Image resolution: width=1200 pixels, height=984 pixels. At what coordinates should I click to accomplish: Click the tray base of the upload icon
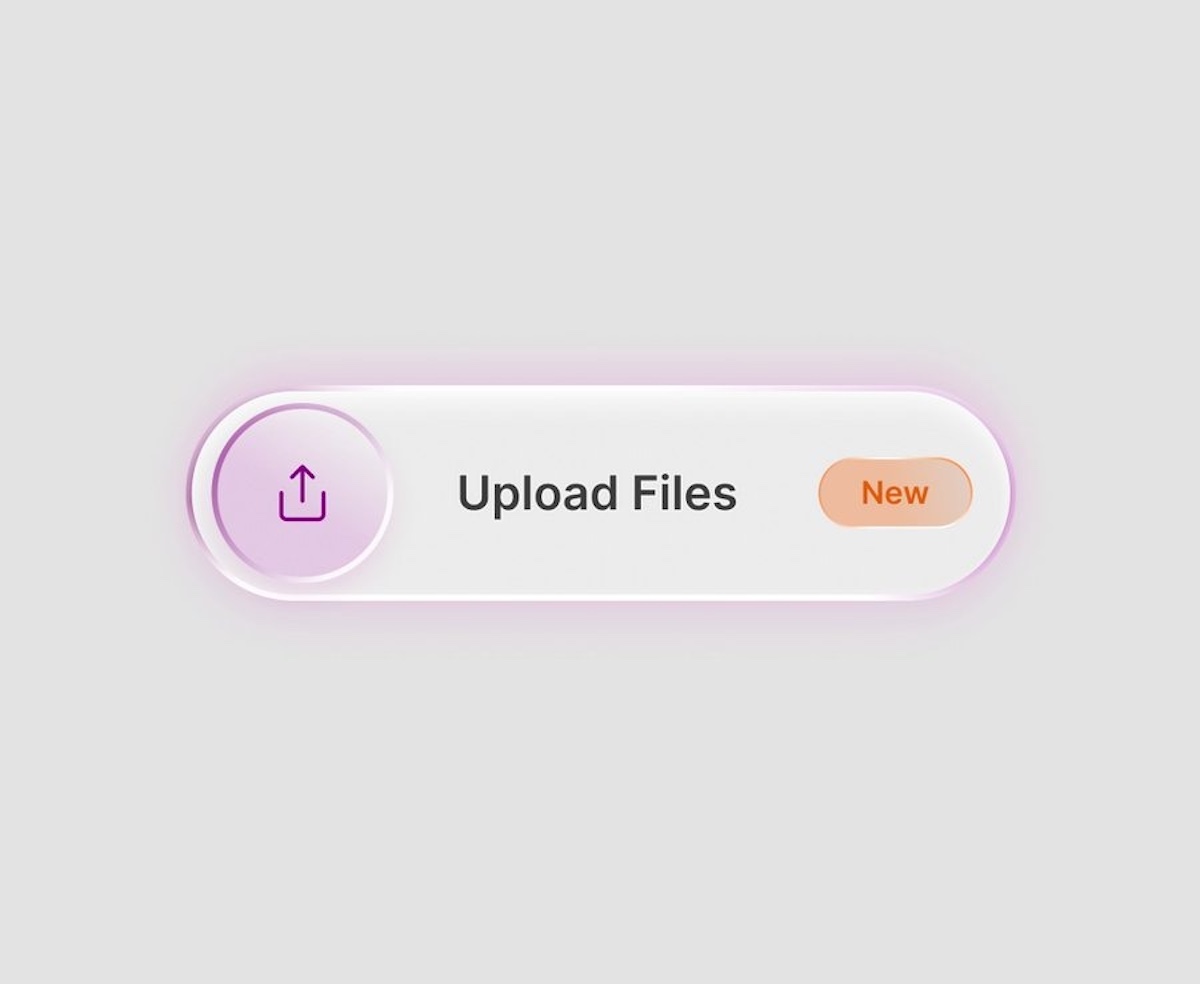click(x=302, y=508)
